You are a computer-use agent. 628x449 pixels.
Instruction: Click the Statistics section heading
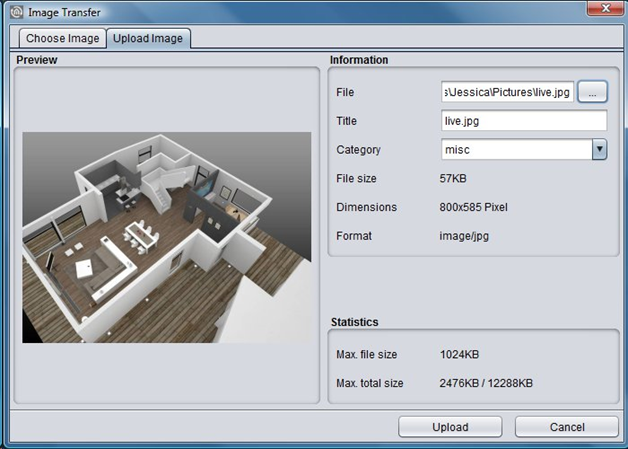pyautogui.click(x=354, y=322)
